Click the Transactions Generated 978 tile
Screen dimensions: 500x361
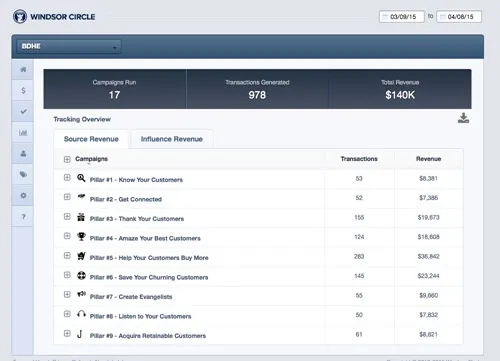(x=257, y=89)
